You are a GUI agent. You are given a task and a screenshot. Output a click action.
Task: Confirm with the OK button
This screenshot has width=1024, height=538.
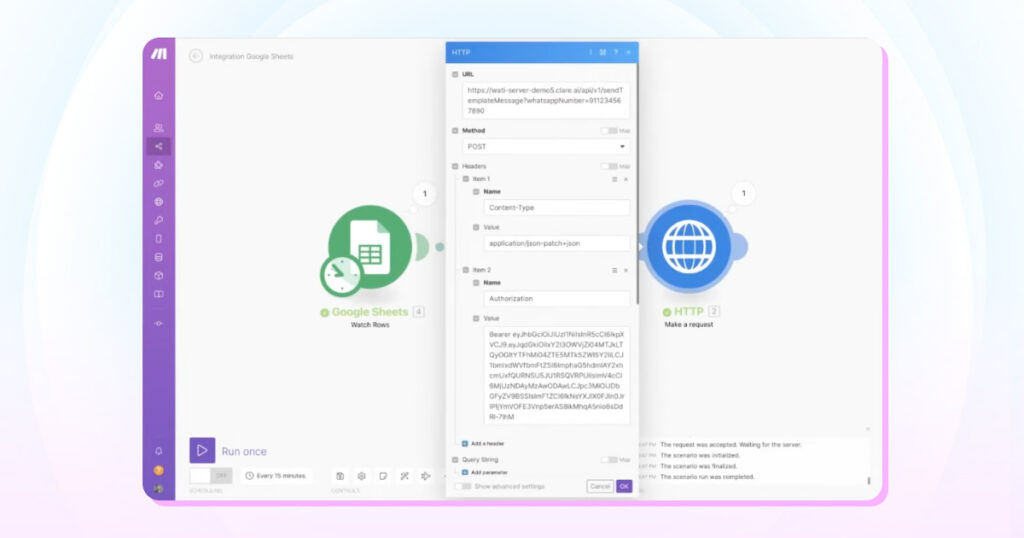pyautogui.click(x=624, y=486)
